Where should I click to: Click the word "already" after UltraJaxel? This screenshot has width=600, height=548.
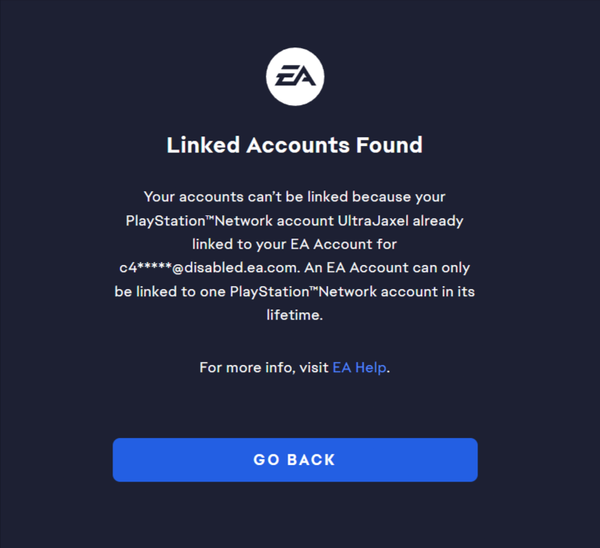[x=438, y=221]
